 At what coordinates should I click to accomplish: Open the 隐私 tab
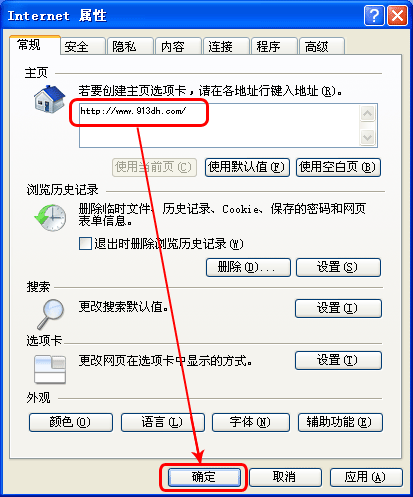coord(130,46)
